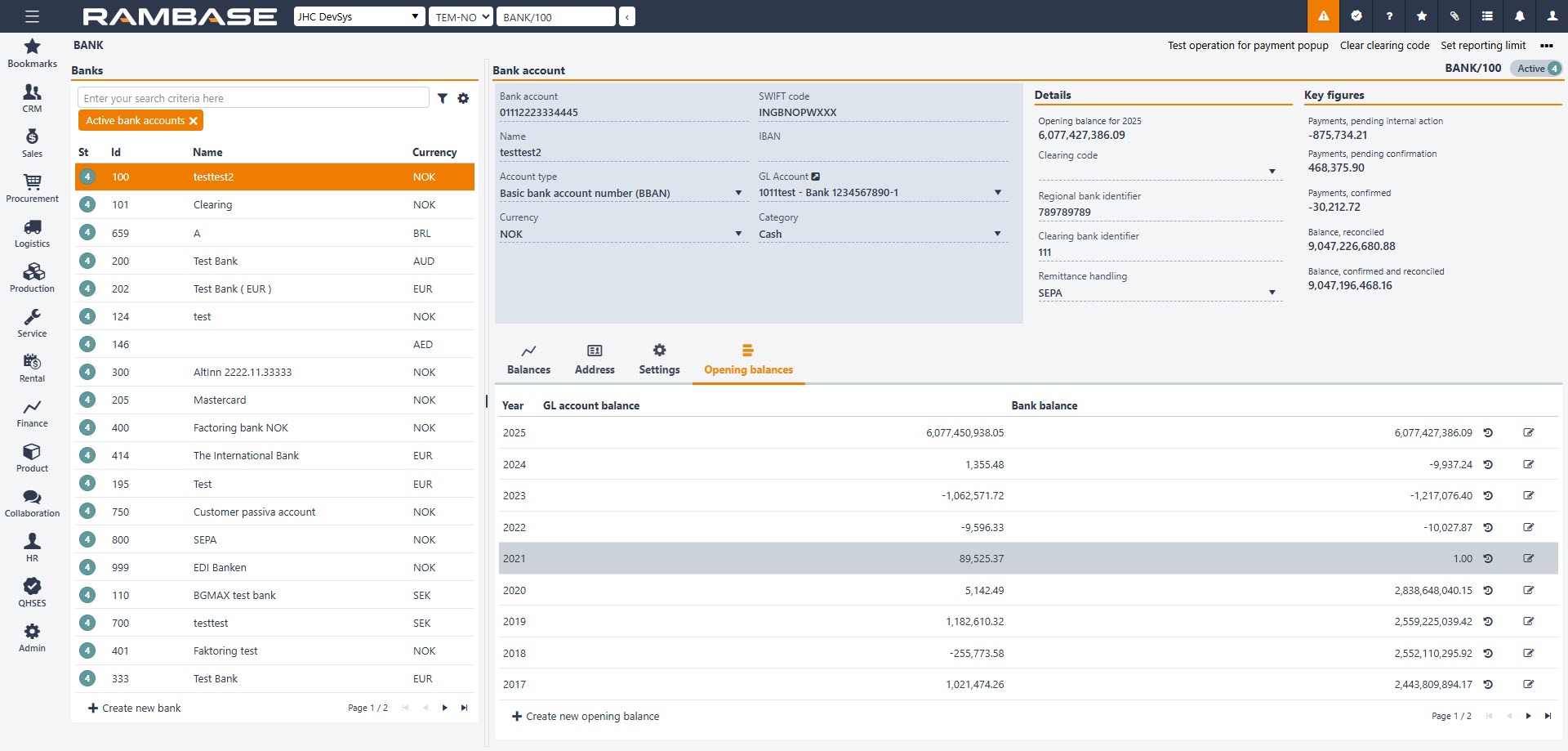Viewport: 1568px width, 751px height.
Task: Click the filter funnel icon in Banks
Action: point(442,99)
